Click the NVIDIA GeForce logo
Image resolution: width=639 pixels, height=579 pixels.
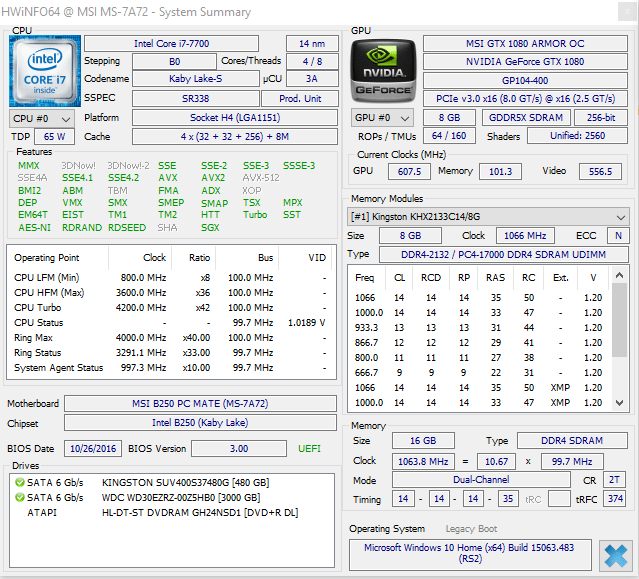coord(383,70)
